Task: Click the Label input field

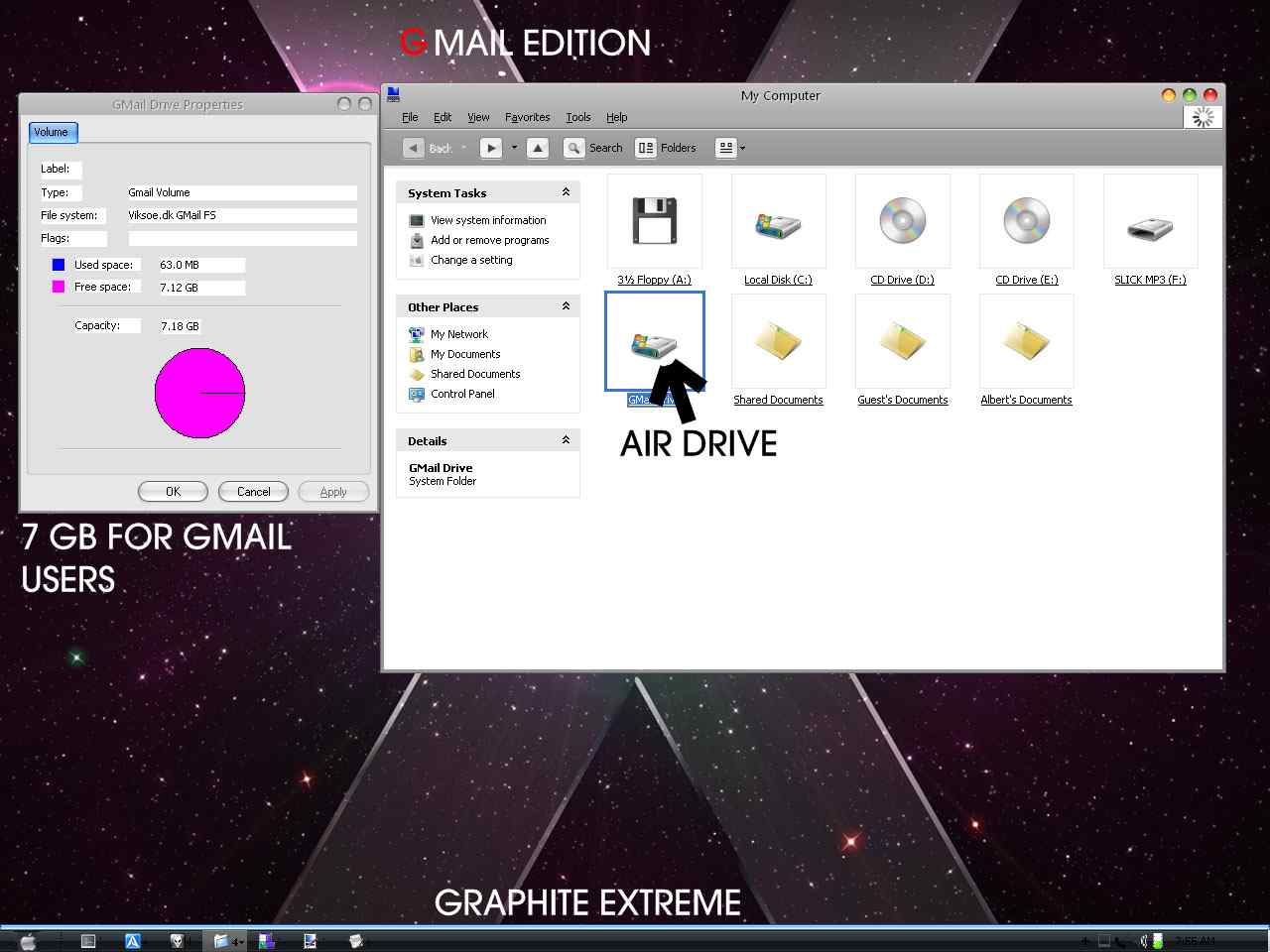Action: pyautogui.click(x=62, y=169)
